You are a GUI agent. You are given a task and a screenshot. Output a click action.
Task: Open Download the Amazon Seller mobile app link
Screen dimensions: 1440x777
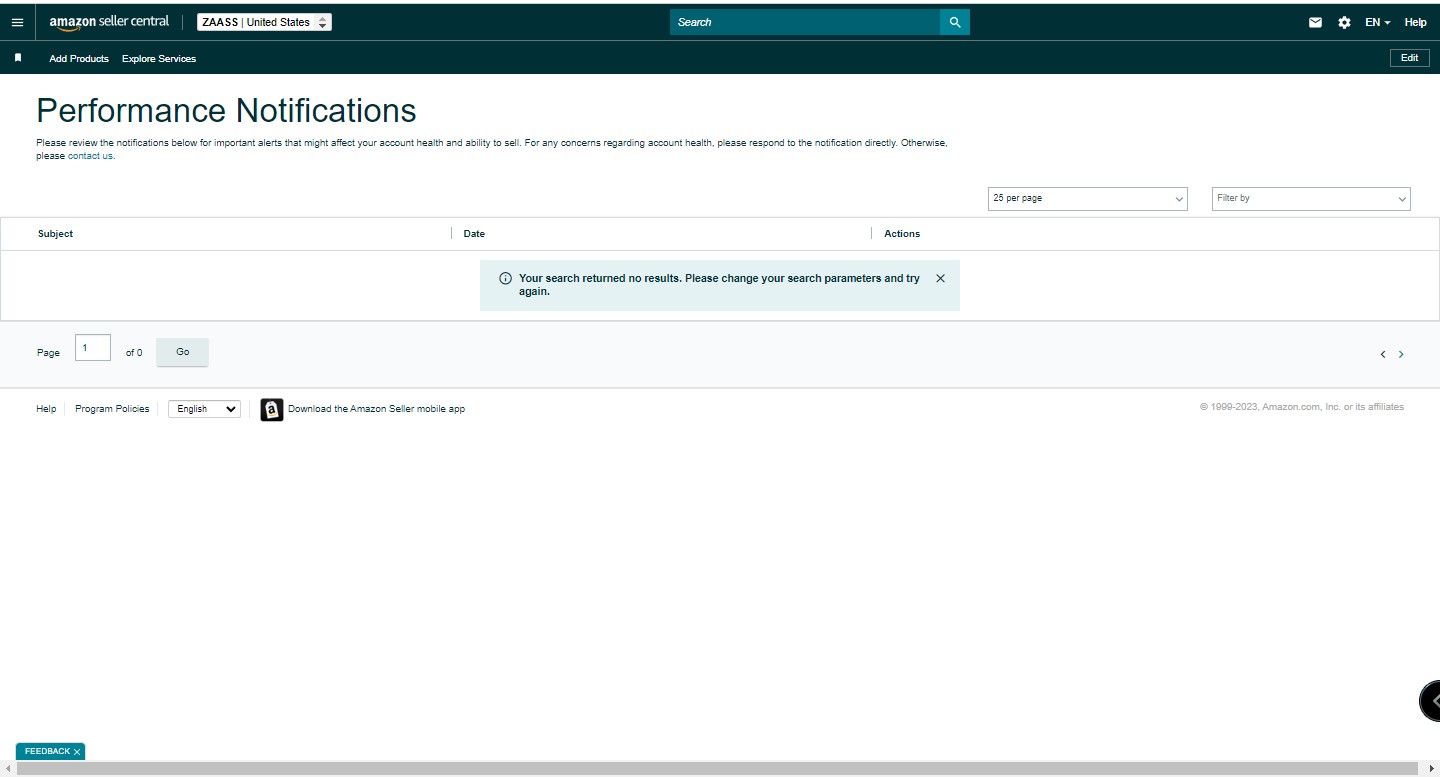[376, 409]
